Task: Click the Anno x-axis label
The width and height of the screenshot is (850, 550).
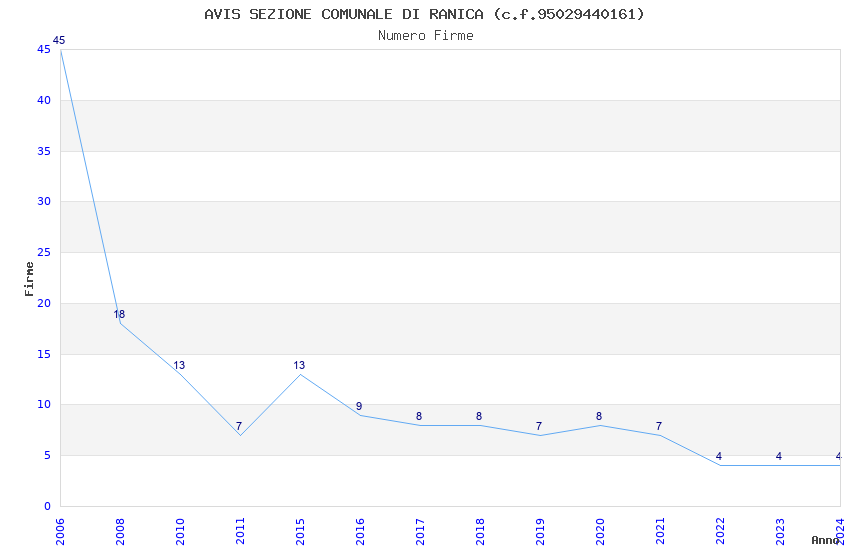Action: point(825,540)
